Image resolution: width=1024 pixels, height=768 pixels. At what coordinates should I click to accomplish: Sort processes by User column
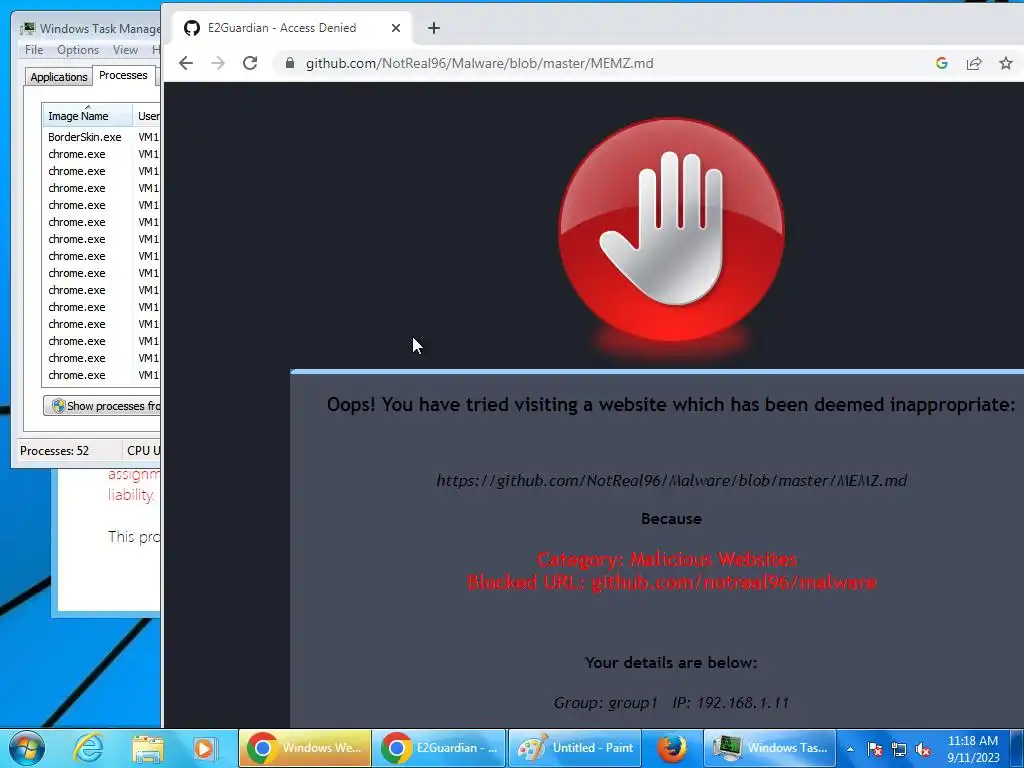148,116
